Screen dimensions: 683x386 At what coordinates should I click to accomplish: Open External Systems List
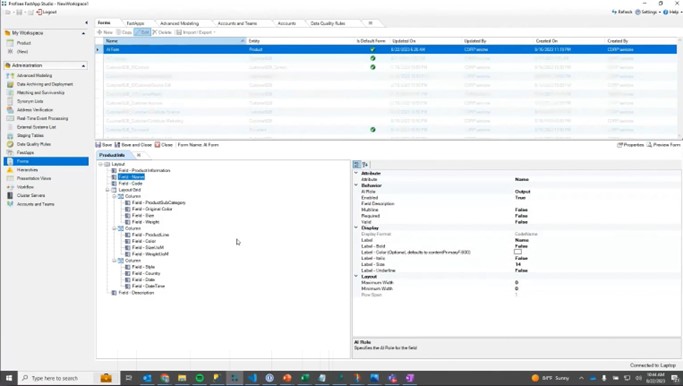[36, 127]
